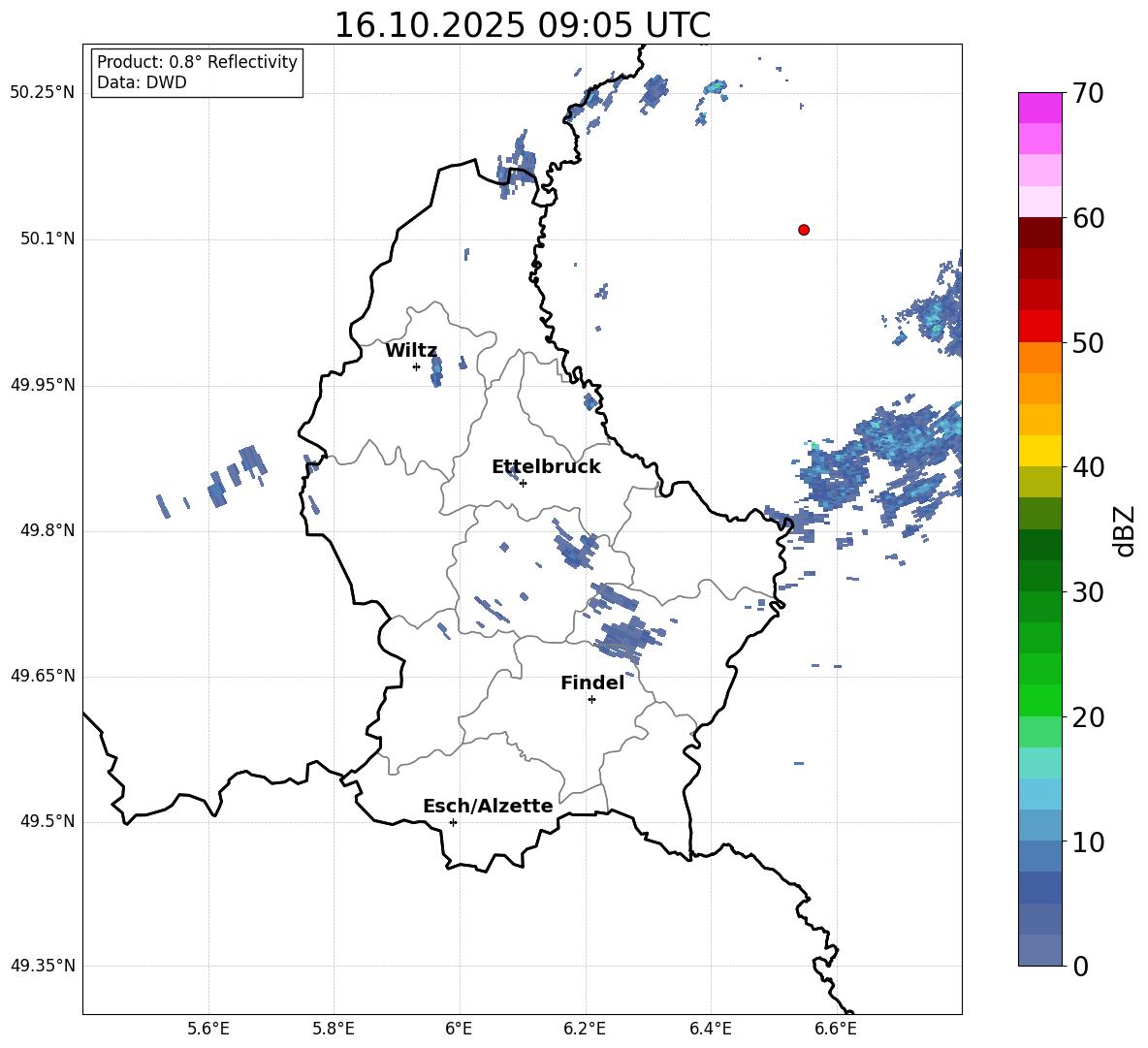Click the 60 tick on the colorbar
This screenshot has height=1048, width=1148.
coord(1089,218)
